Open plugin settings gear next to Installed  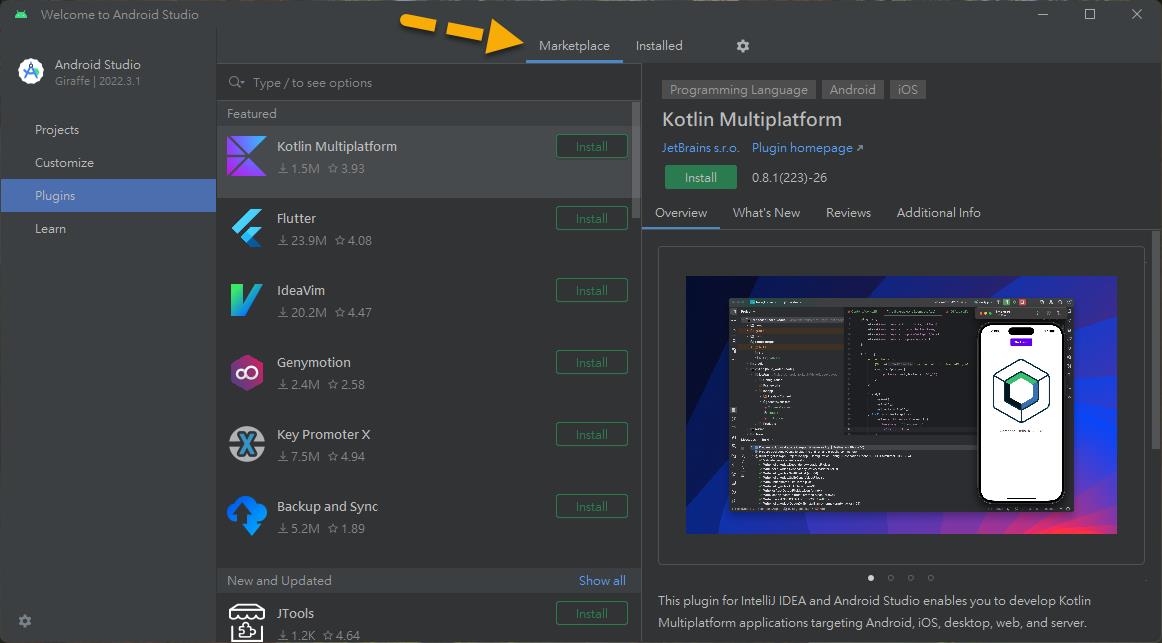(x=742, y=46)
